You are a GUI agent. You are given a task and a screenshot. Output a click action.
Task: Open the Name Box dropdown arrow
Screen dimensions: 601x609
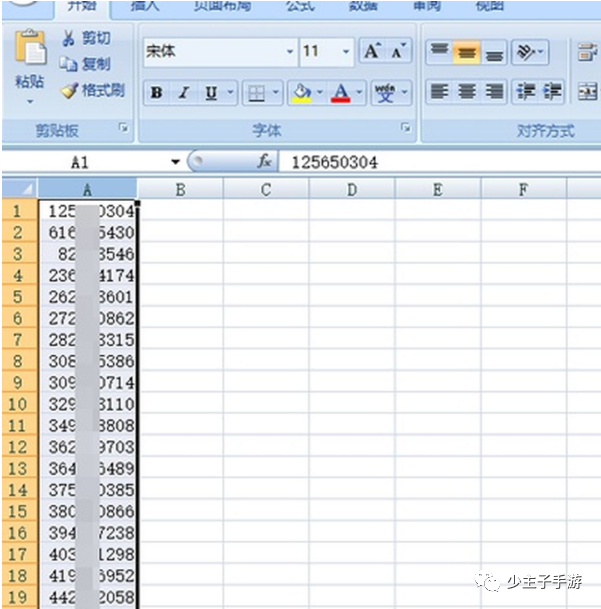pyautogui.click(x=176, y=162)
